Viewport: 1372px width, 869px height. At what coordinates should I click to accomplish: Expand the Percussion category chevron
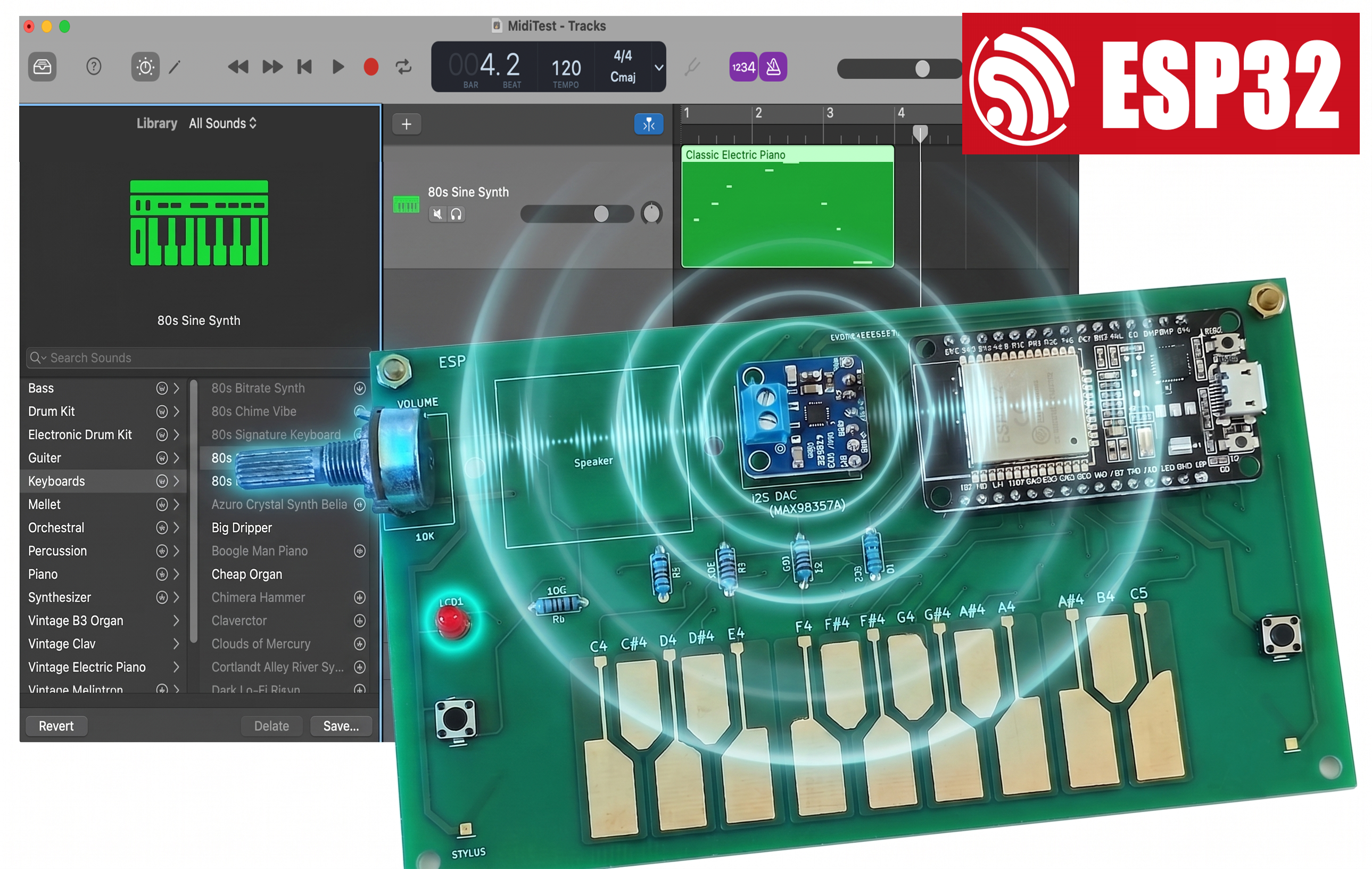(177, 552)
